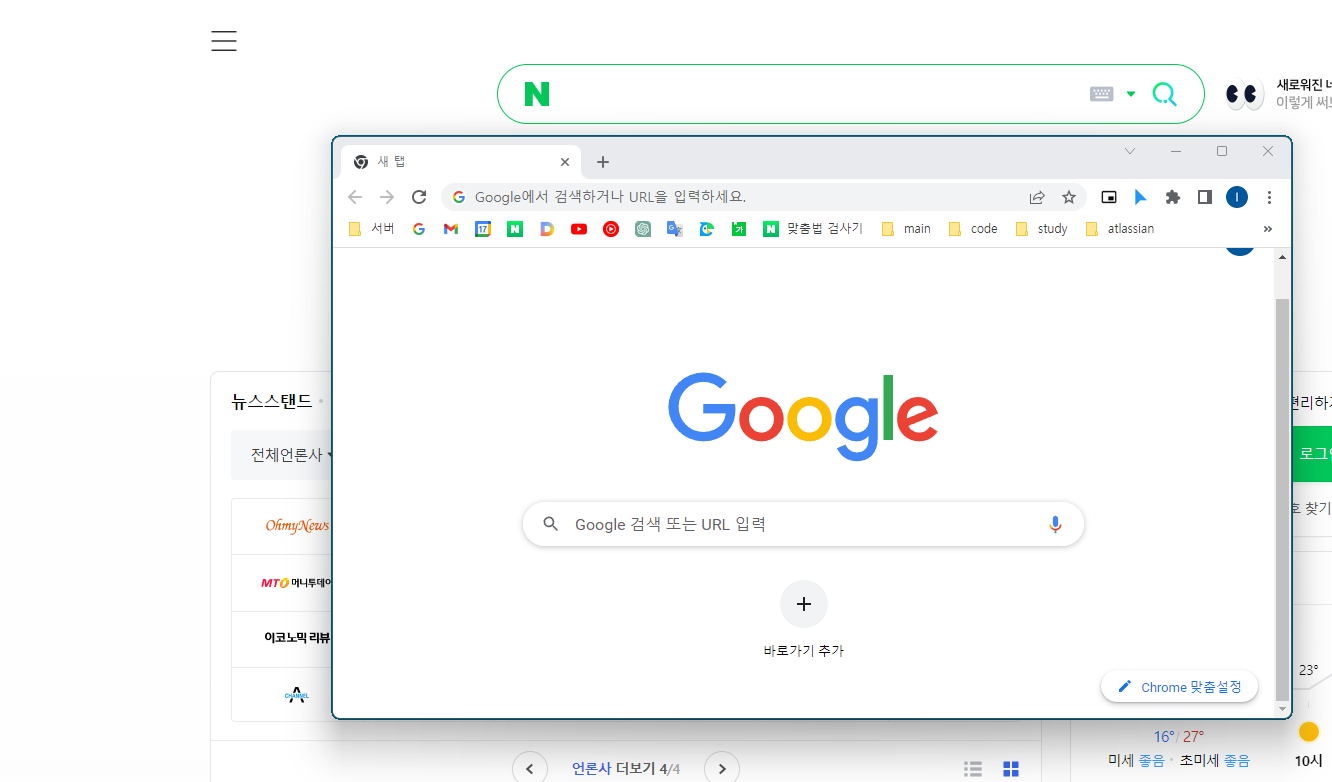
Task: Open Chrome tab search chevron
Action: [1130, 151]
